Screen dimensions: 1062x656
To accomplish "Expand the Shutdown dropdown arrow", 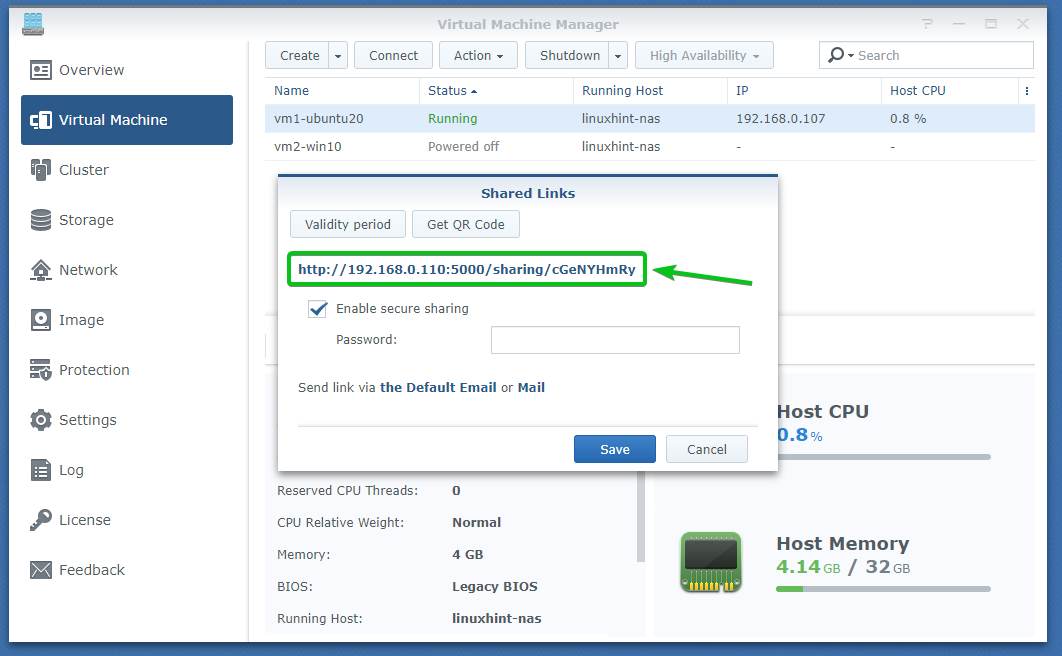I will tap(618, 56).
